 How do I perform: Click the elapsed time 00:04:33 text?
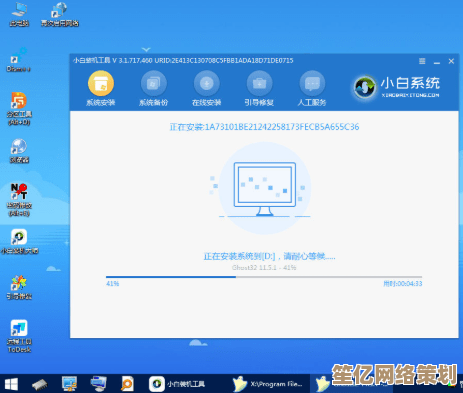click(403, 284)
